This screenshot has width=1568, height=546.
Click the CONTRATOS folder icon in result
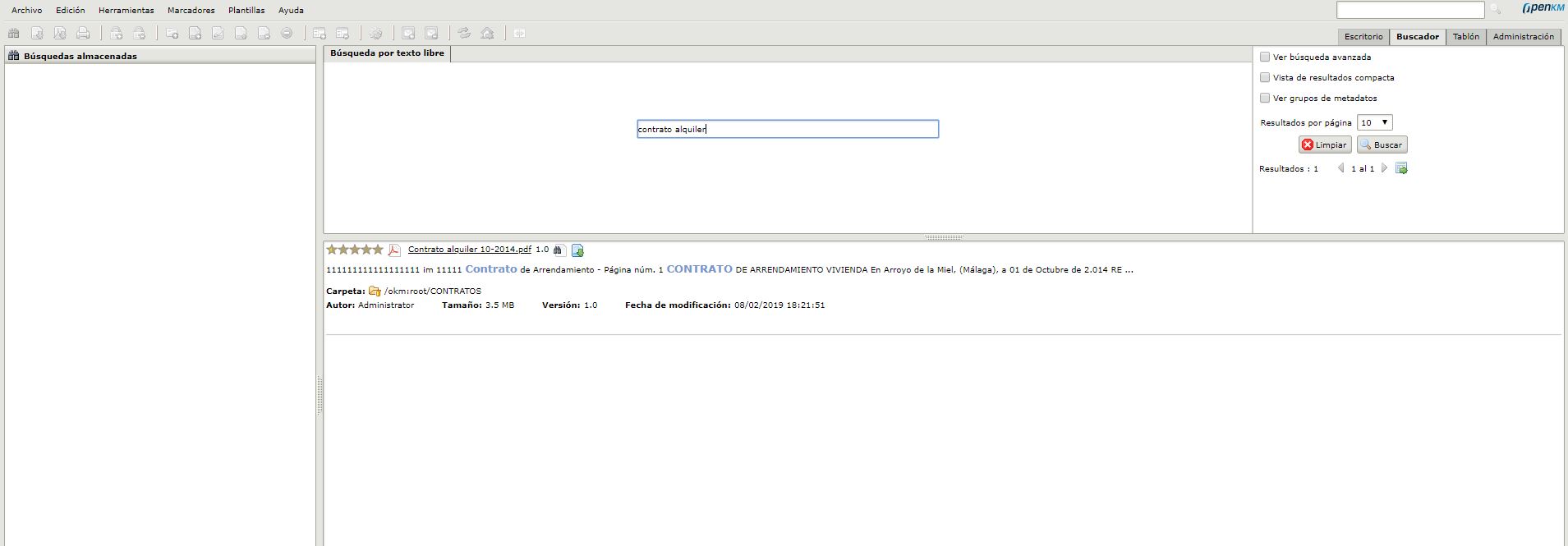tap(375, 291)
